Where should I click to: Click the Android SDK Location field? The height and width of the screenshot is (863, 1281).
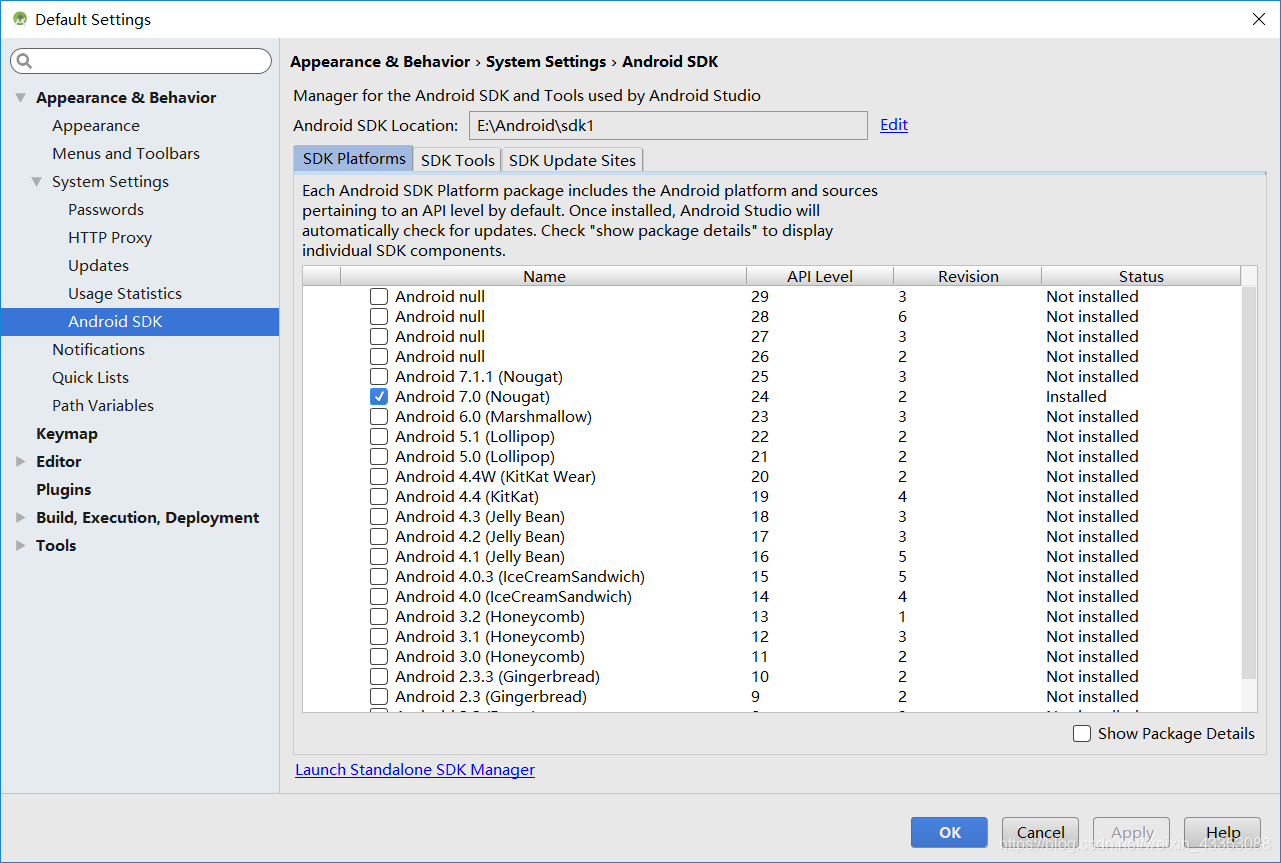point(668,126)
